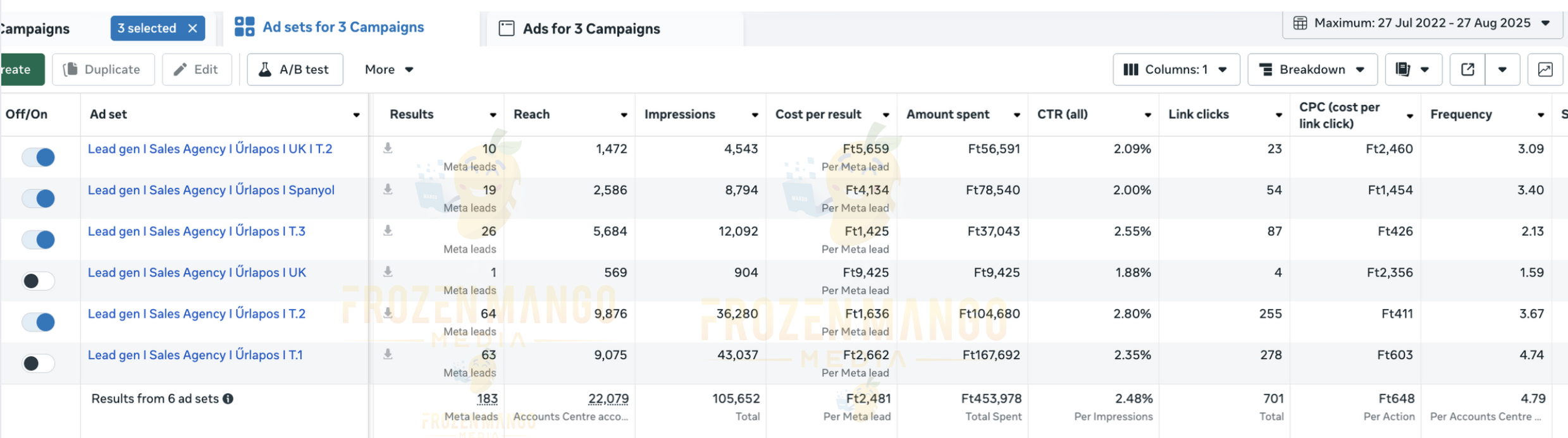Download leads for Űrlapos I T.1 row
The width and height of the screenshot is (1568, 438).
(388, 354)
